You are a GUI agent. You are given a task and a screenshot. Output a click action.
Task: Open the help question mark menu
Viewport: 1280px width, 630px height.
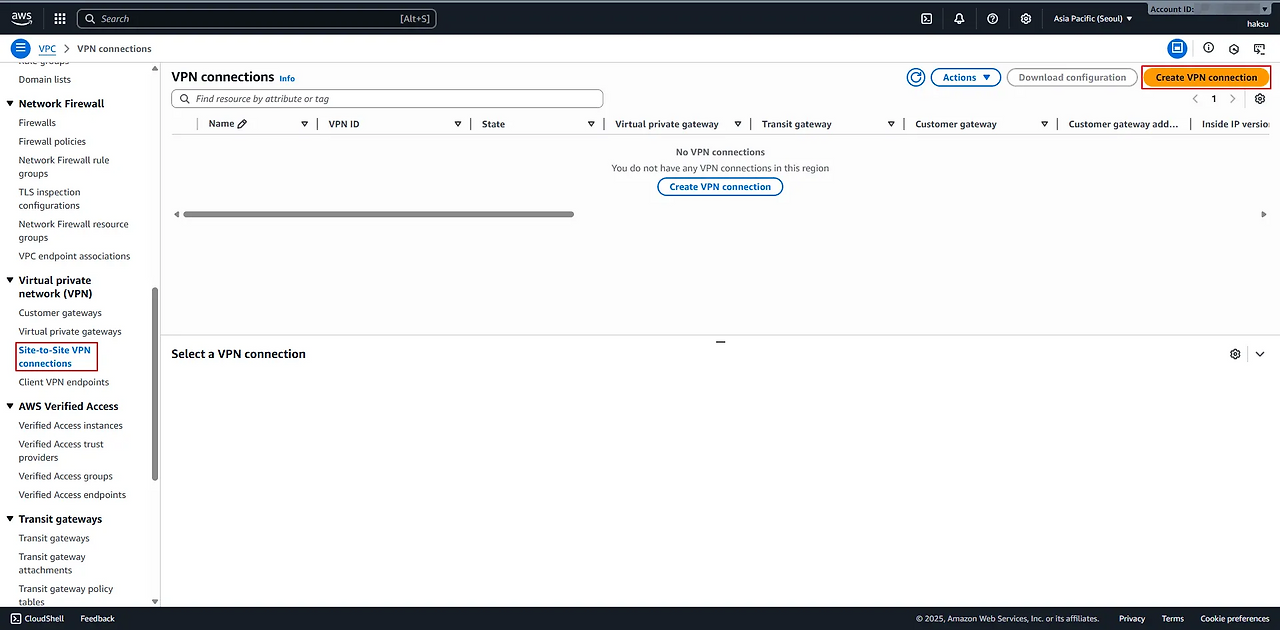992,18
